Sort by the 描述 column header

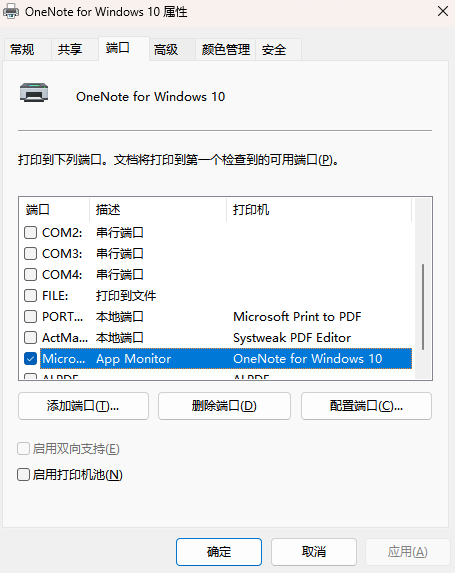[158, 210]
